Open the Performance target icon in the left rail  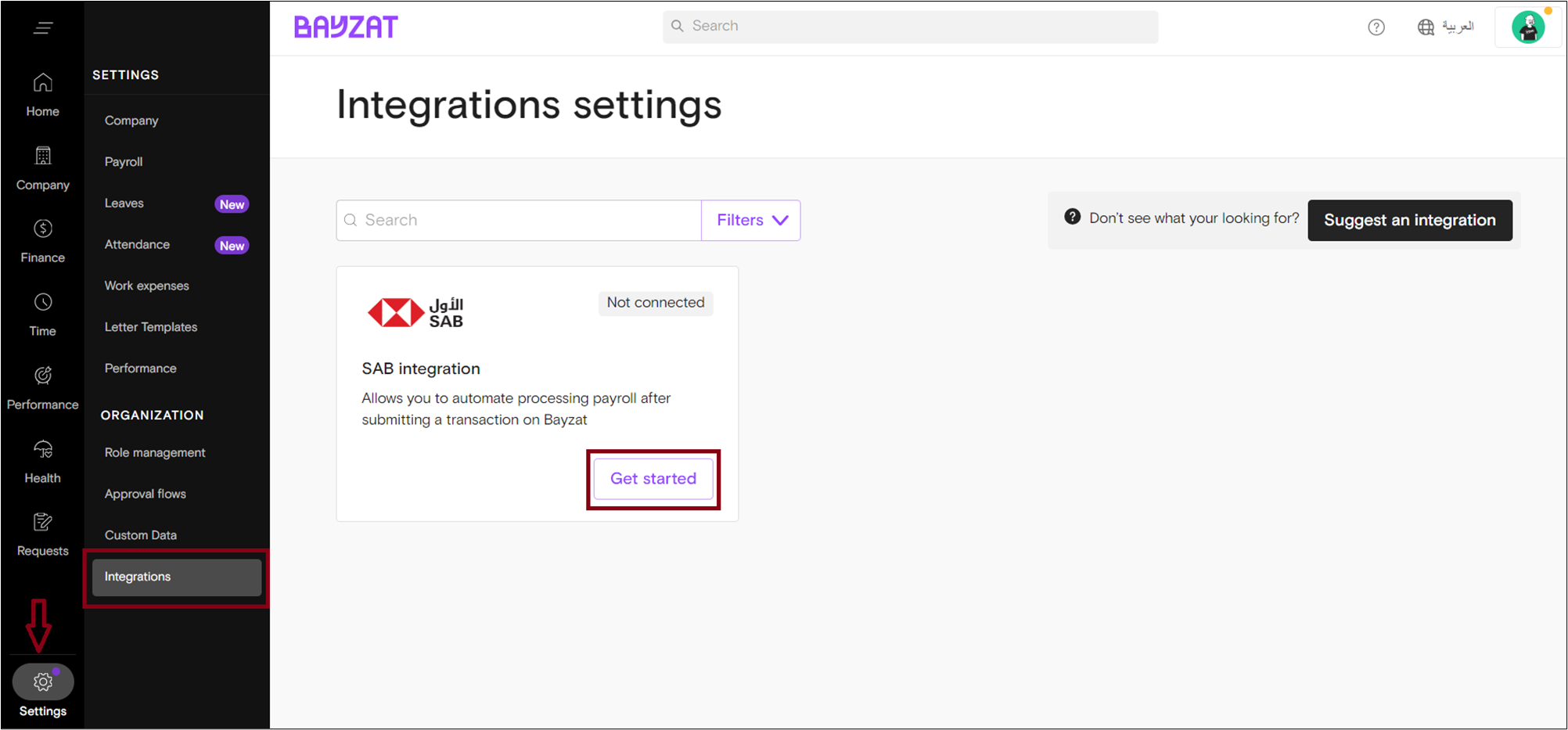pos(43,376)
